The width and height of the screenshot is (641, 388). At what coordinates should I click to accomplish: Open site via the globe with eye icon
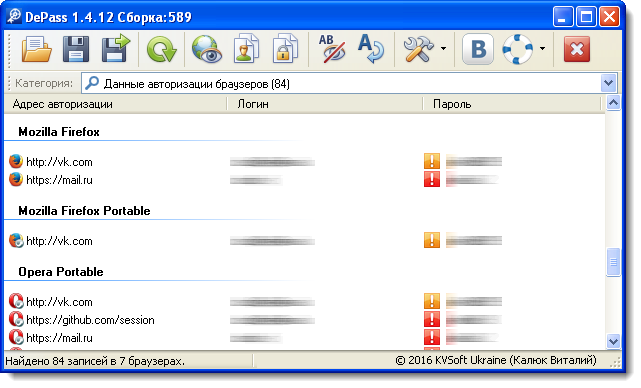[207, 49]
